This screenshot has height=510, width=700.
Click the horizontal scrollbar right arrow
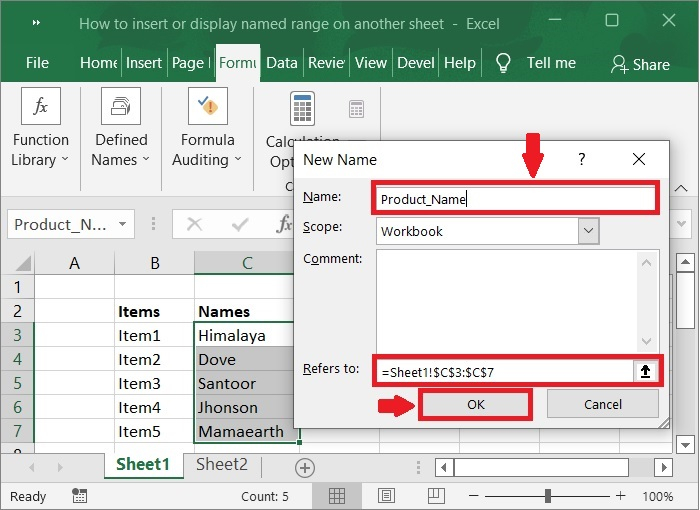(664, 468)
